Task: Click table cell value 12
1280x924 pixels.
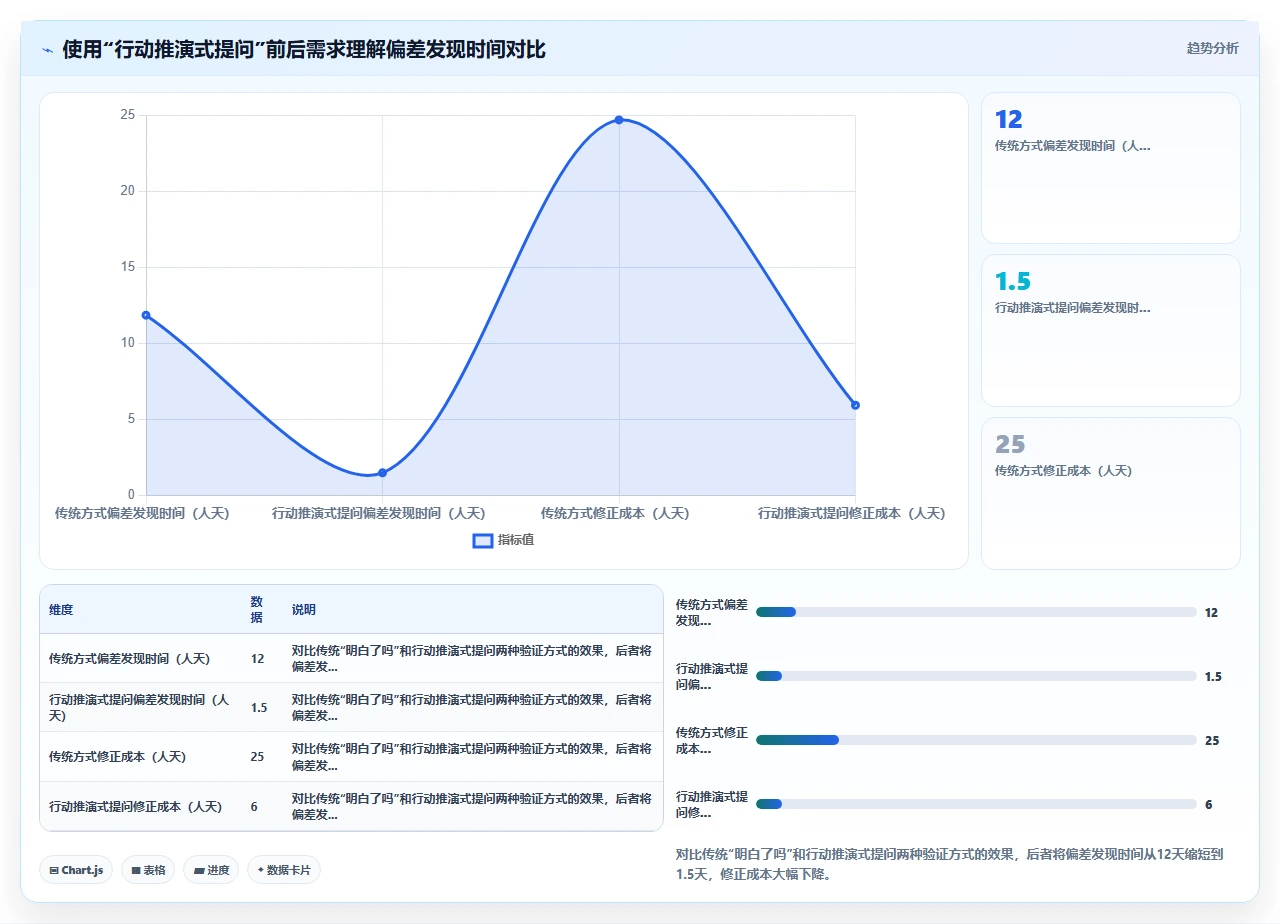Action: pos(258,659)
